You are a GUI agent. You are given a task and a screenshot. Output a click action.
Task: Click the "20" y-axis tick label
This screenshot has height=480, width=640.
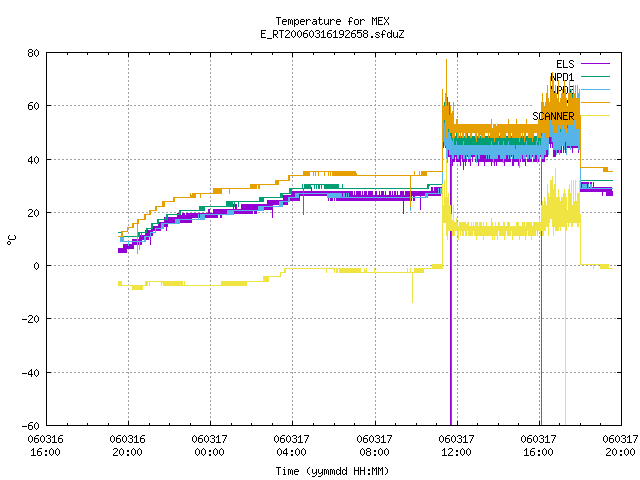(33, 213)
